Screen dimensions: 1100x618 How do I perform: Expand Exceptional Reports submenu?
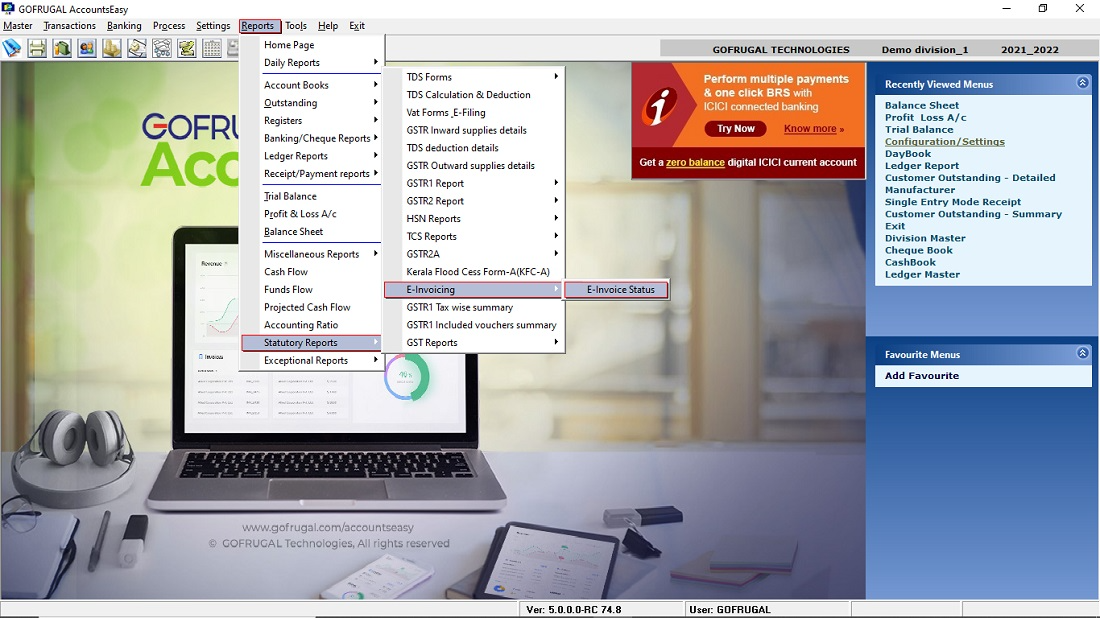[x=311, y=361]
